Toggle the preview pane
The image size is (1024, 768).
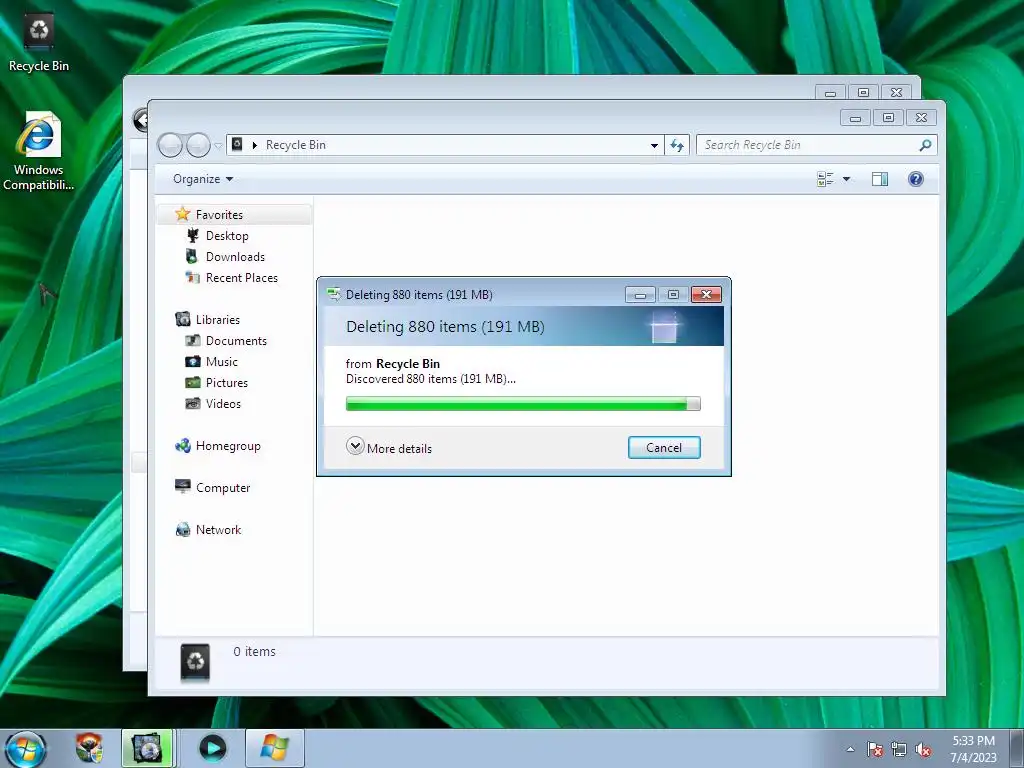(x=880, y=179)
